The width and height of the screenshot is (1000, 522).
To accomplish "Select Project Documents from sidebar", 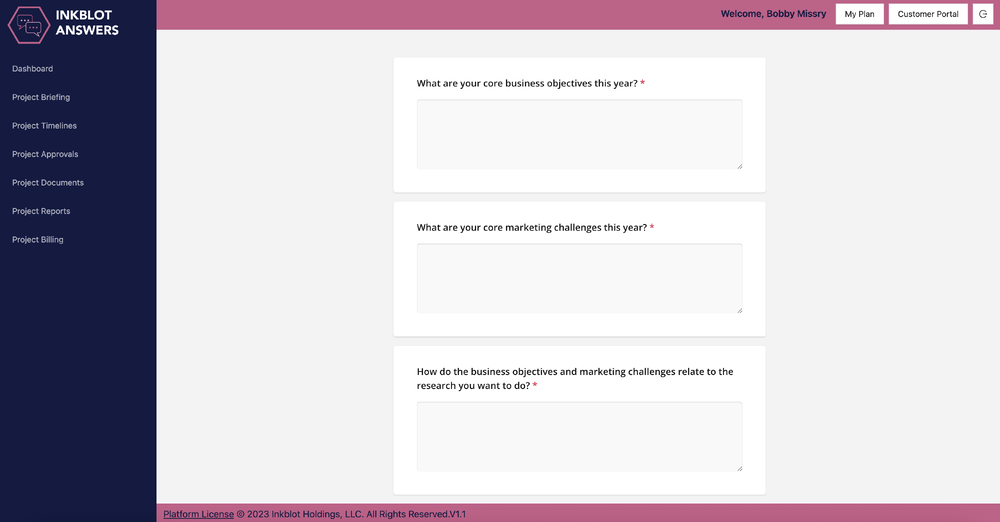I will 48,183.
